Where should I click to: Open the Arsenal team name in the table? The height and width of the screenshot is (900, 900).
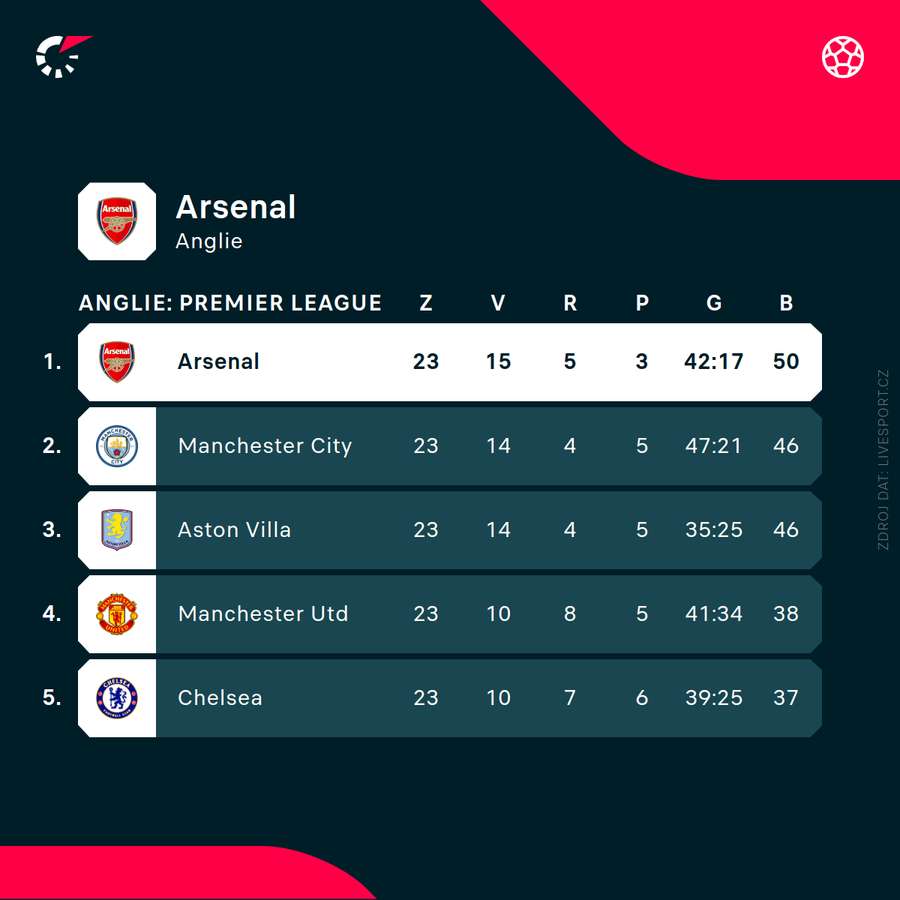pos(218,362)
